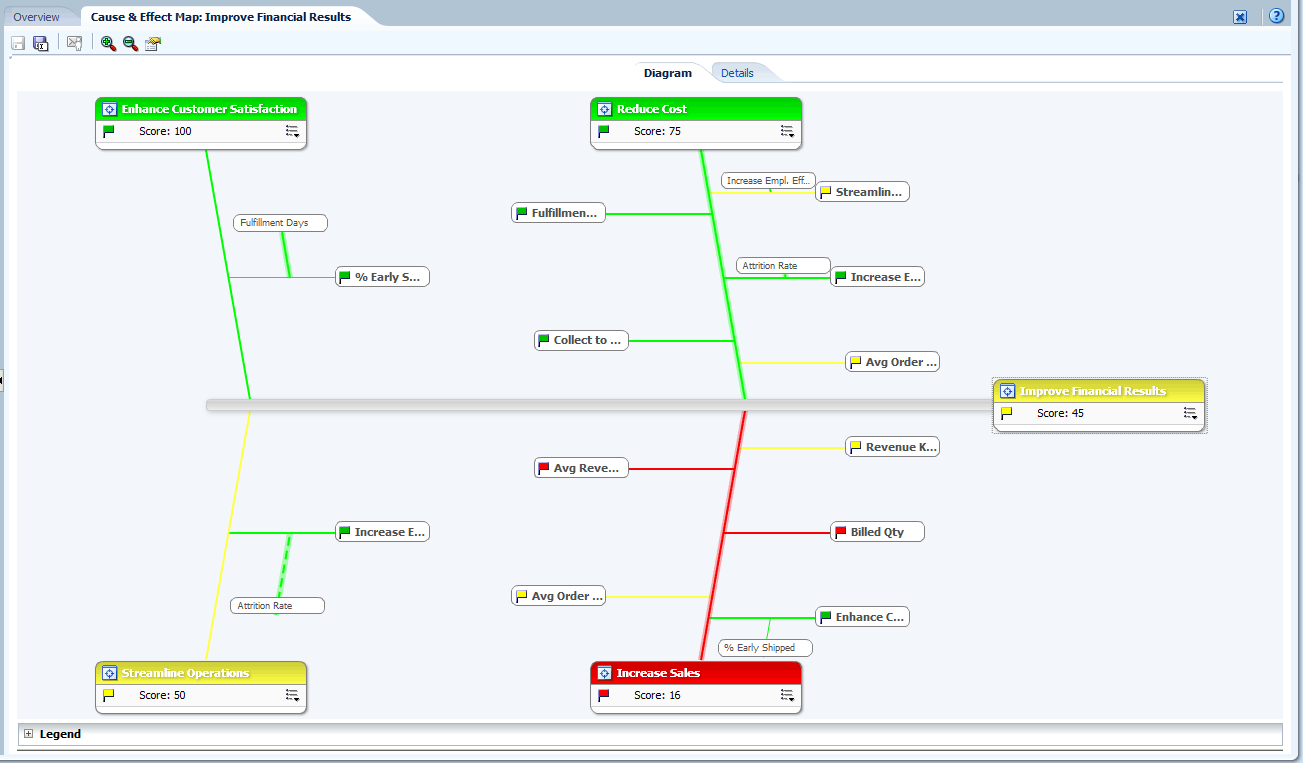Select the Billed Qty KPI node
This screenshot has width=1303, height=763.
877,532
